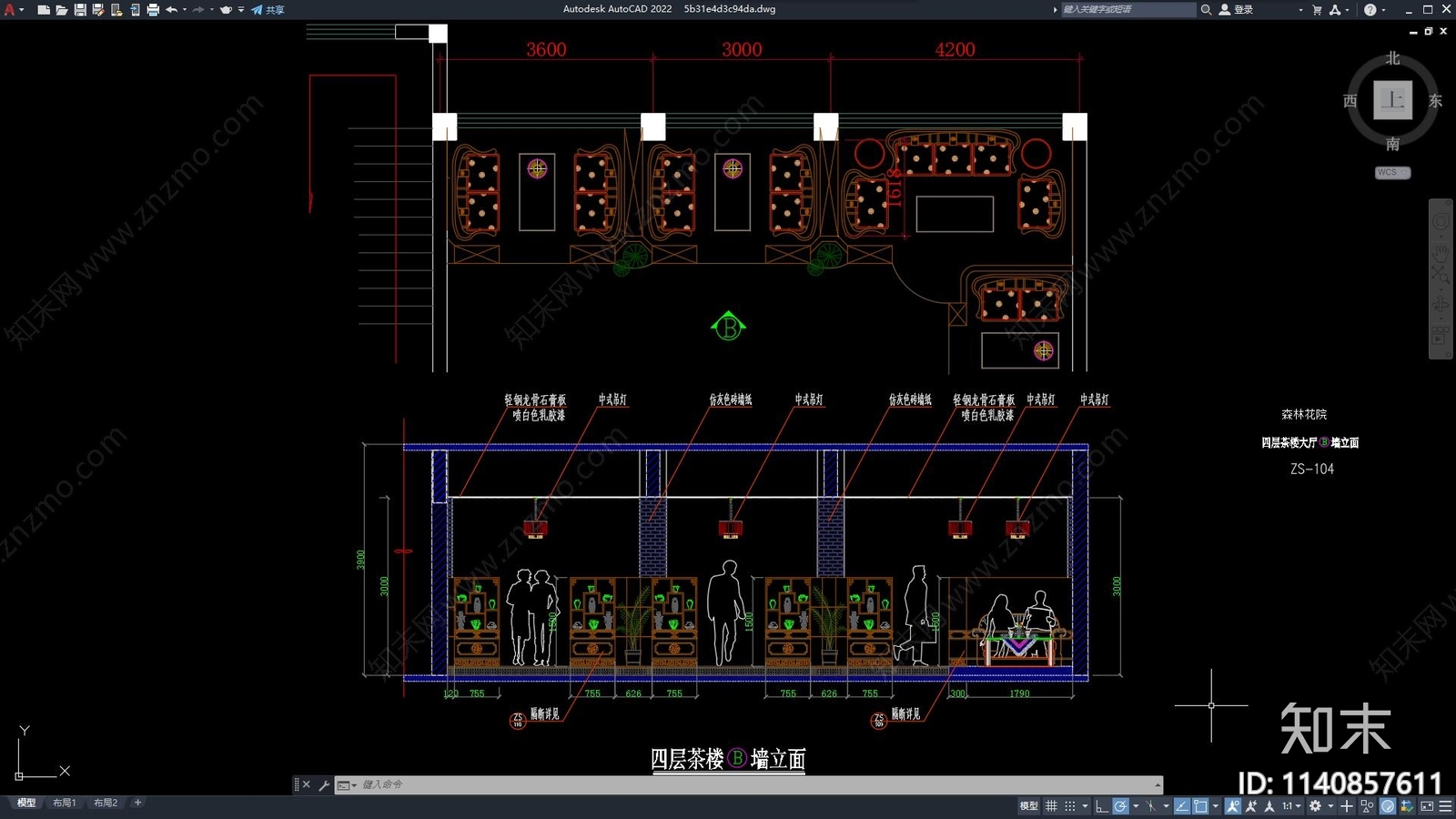1456x819 pixels.
Task: Click the ViewCube top face 上
Action: [1392, 99]
